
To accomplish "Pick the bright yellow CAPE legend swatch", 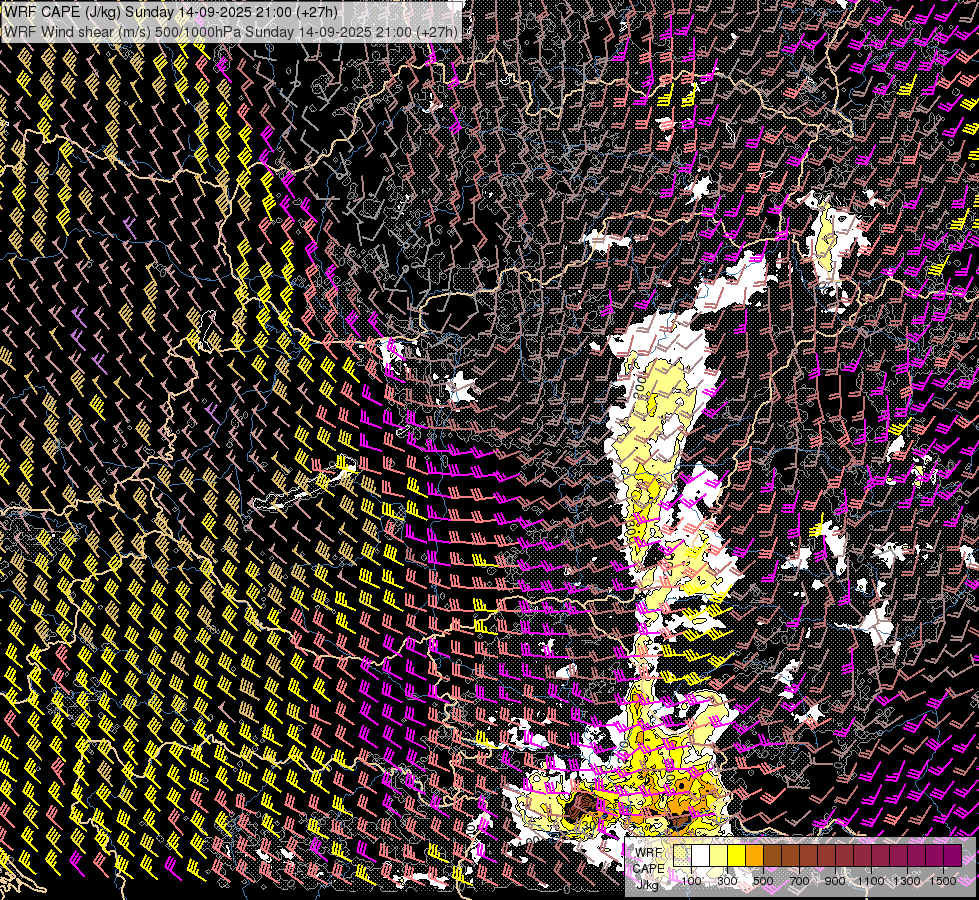I will pos(736,856).
